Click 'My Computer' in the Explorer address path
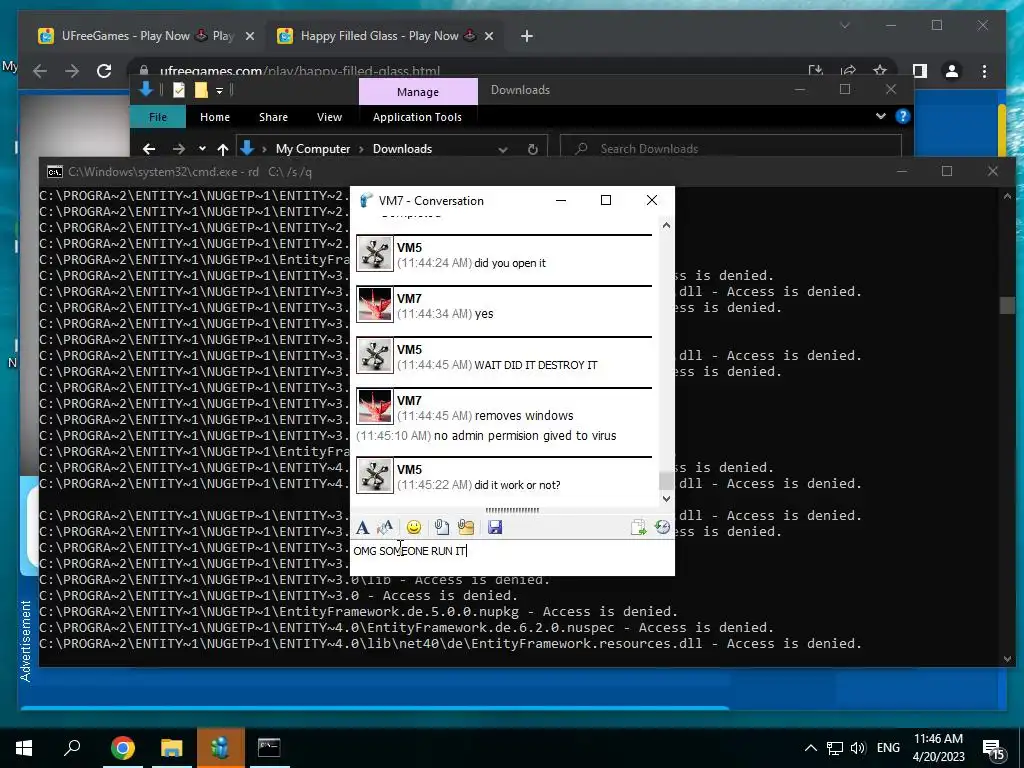 point(313,149)
